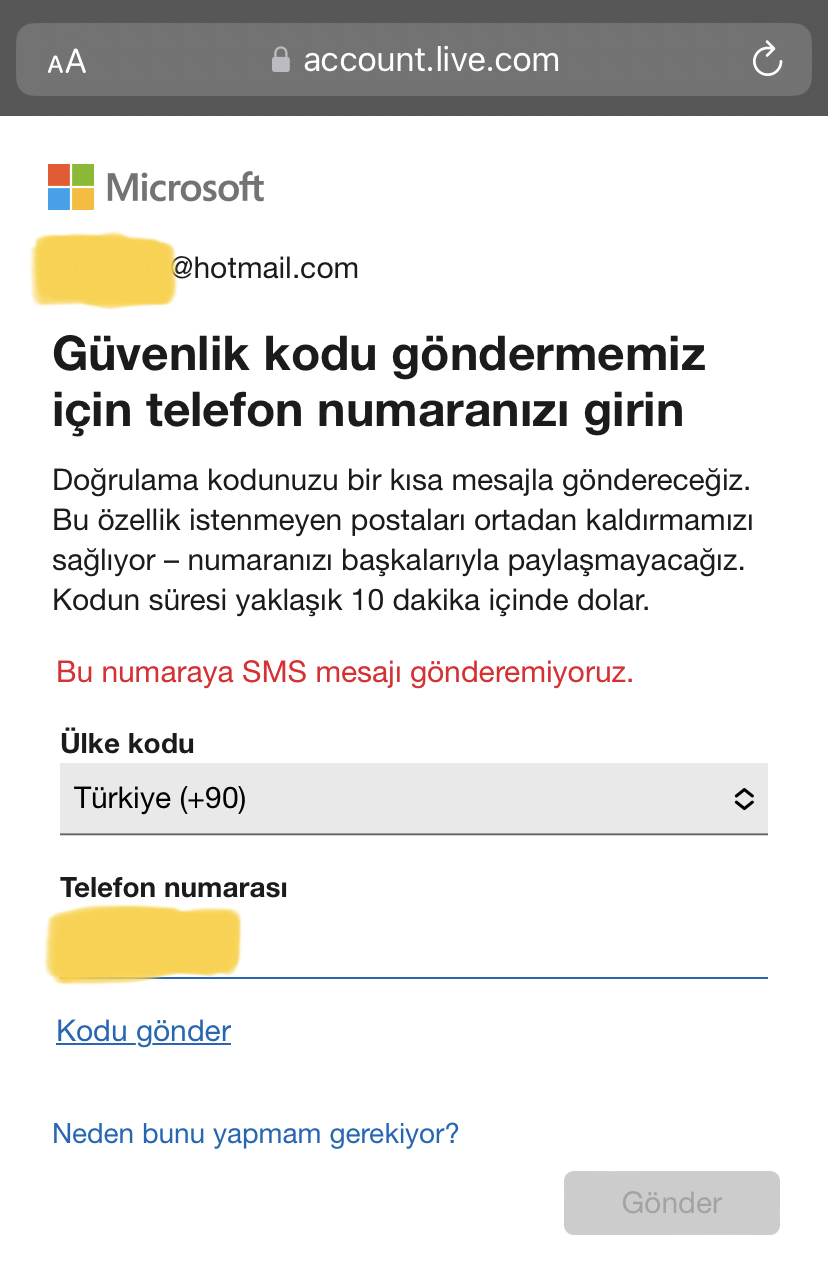
Task: Click the Microsoft four-square logo
Action: [x=71, y=187]
